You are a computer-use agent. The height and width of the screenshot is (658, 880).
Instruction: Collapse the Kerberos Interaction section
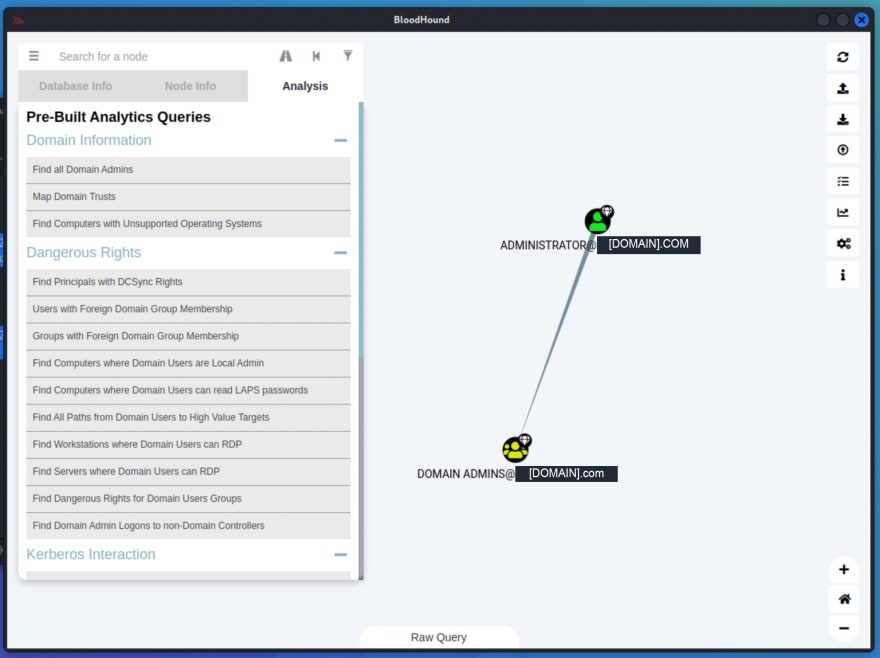(x=341, y=555)
